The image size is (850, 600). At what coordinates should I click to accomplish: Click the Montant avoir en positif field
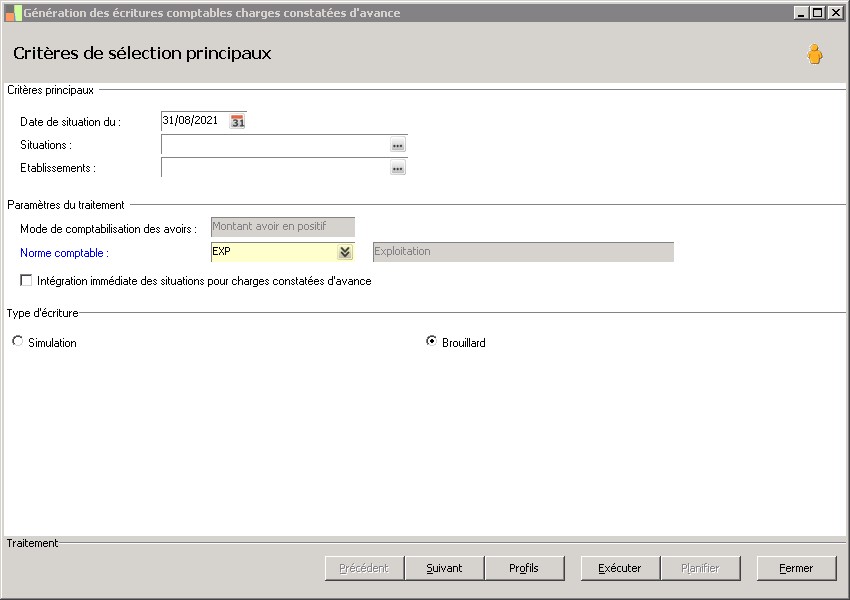[283, 227]
